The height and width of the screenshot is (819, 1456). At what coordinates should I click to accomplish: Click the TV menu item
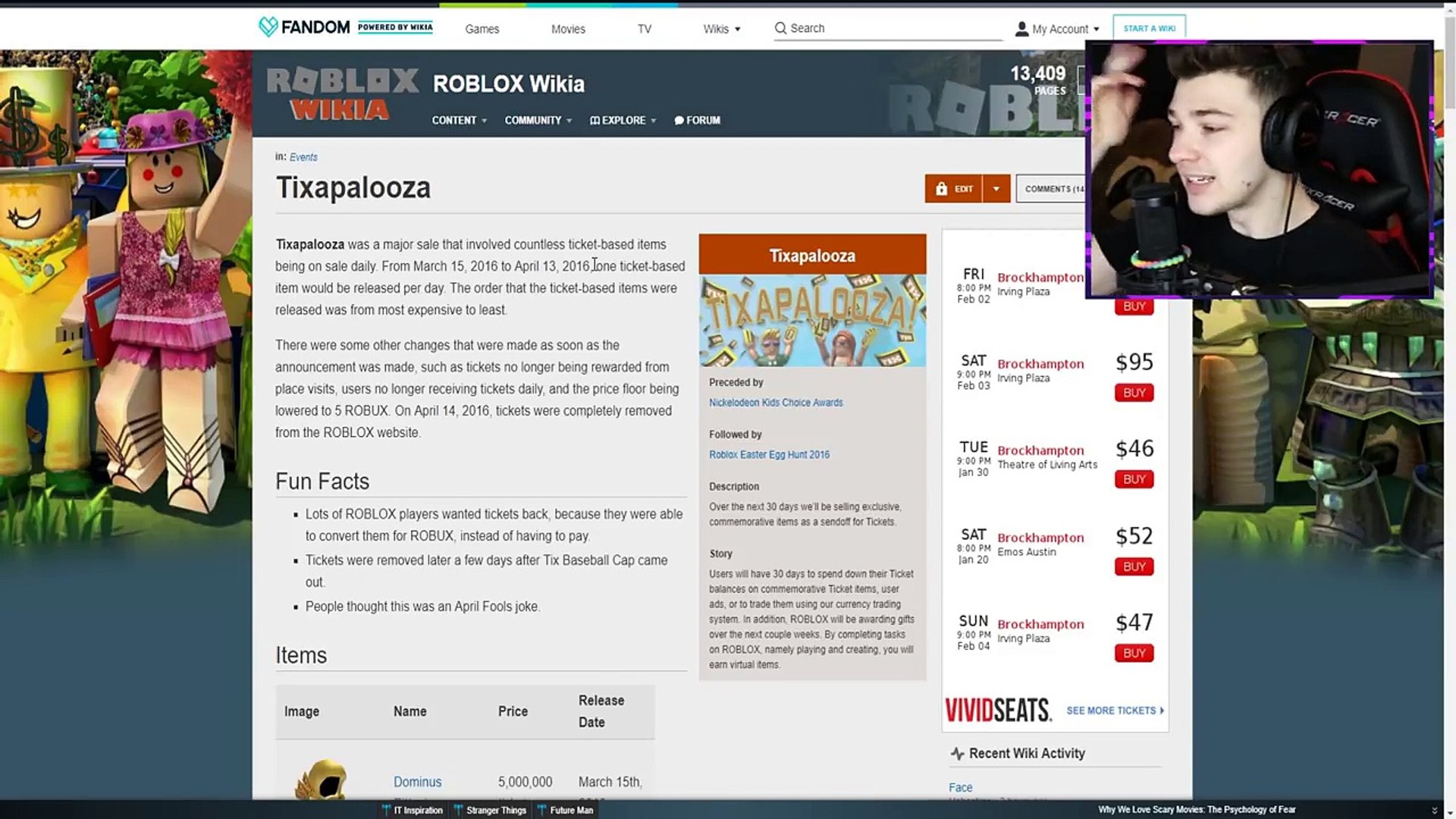tap(644, 28)
